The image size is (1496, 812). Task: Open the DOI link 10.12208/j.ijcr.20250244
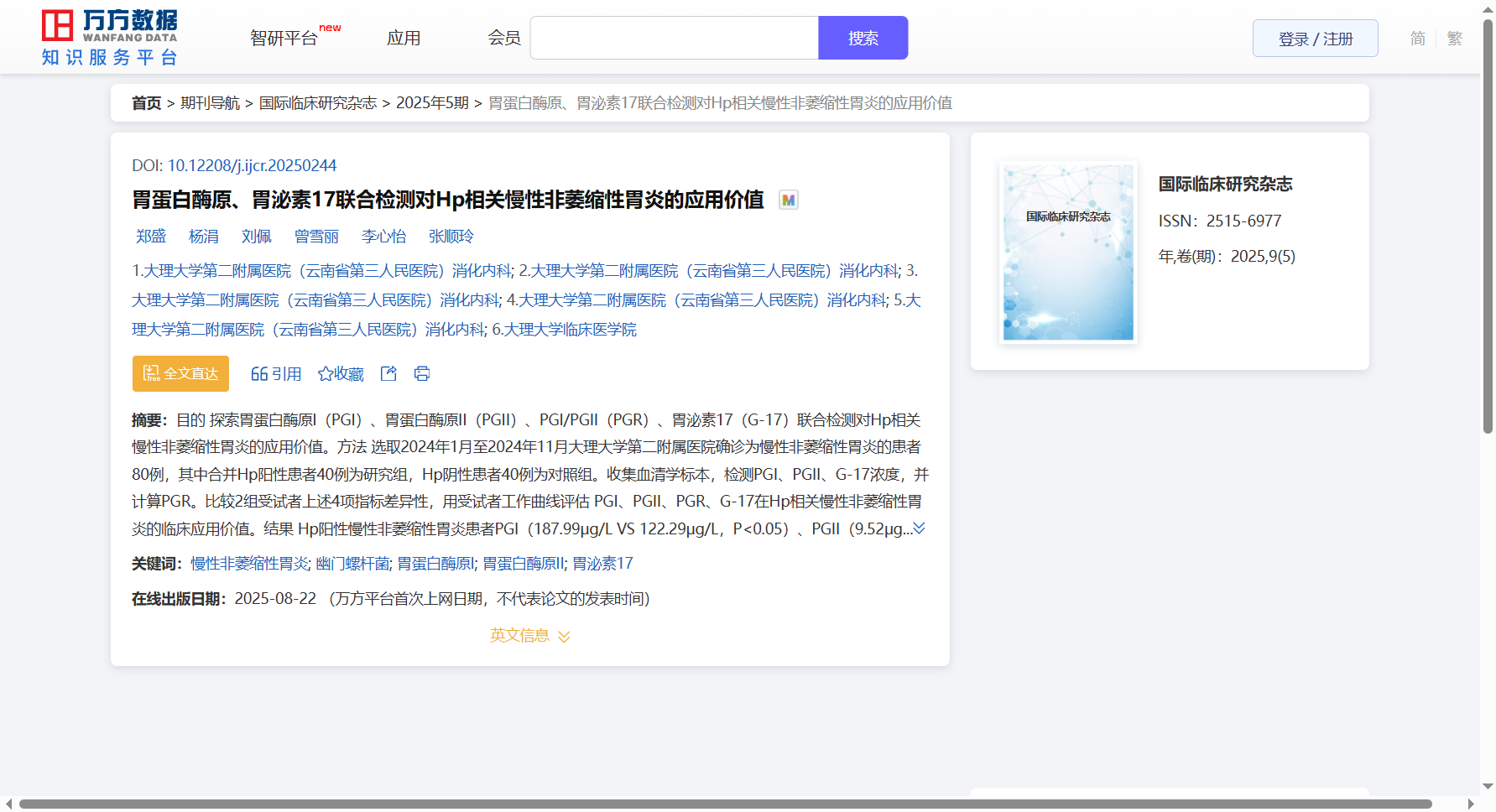(x=252, y=166)
